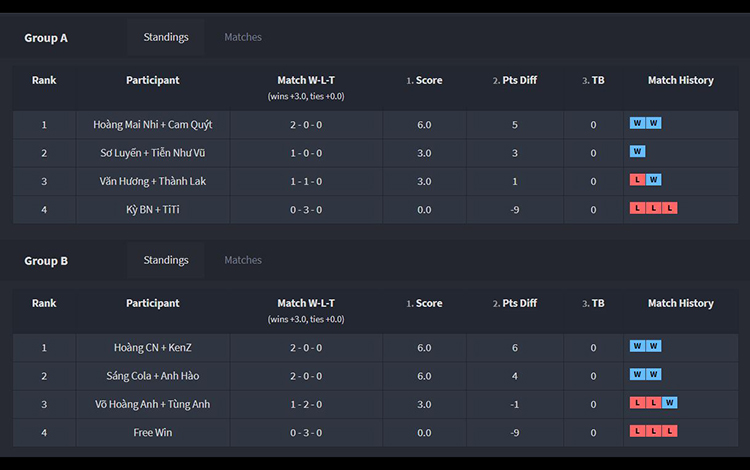Image resolution: width=750 pixels, height=470 pixels.
Task: Click last L badge for Kỳ BN + TiTi
Action: pyautogui.click(x=670, y=208)
